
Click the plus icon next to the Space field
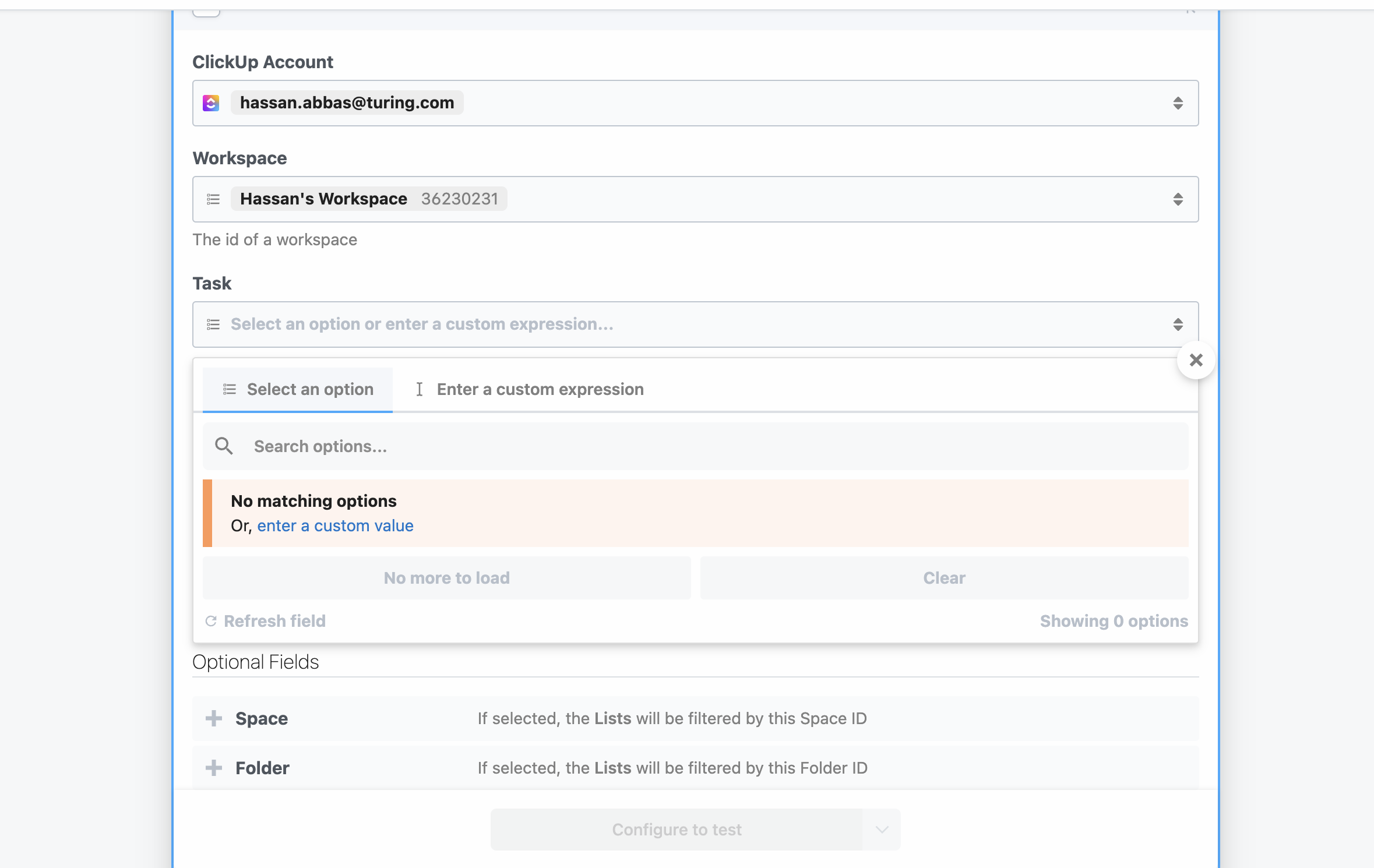(214, 718)
